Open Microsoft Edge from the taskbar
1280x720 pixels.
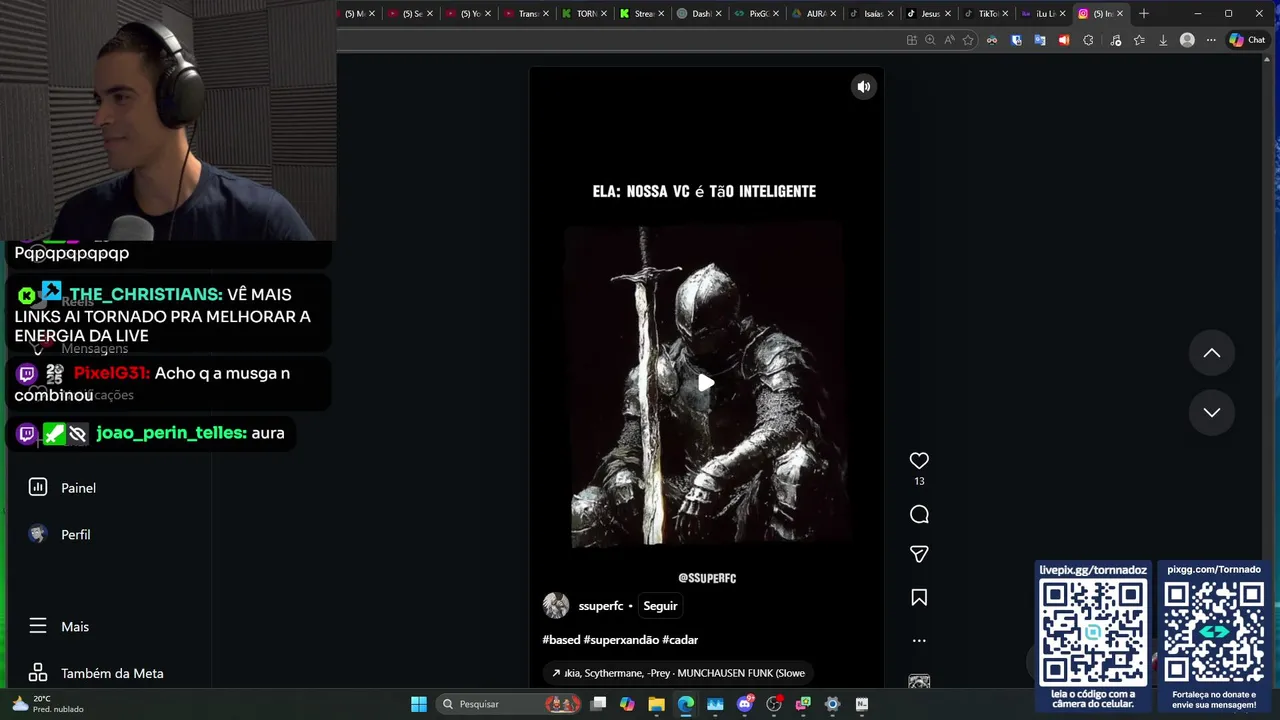point(686,704)
